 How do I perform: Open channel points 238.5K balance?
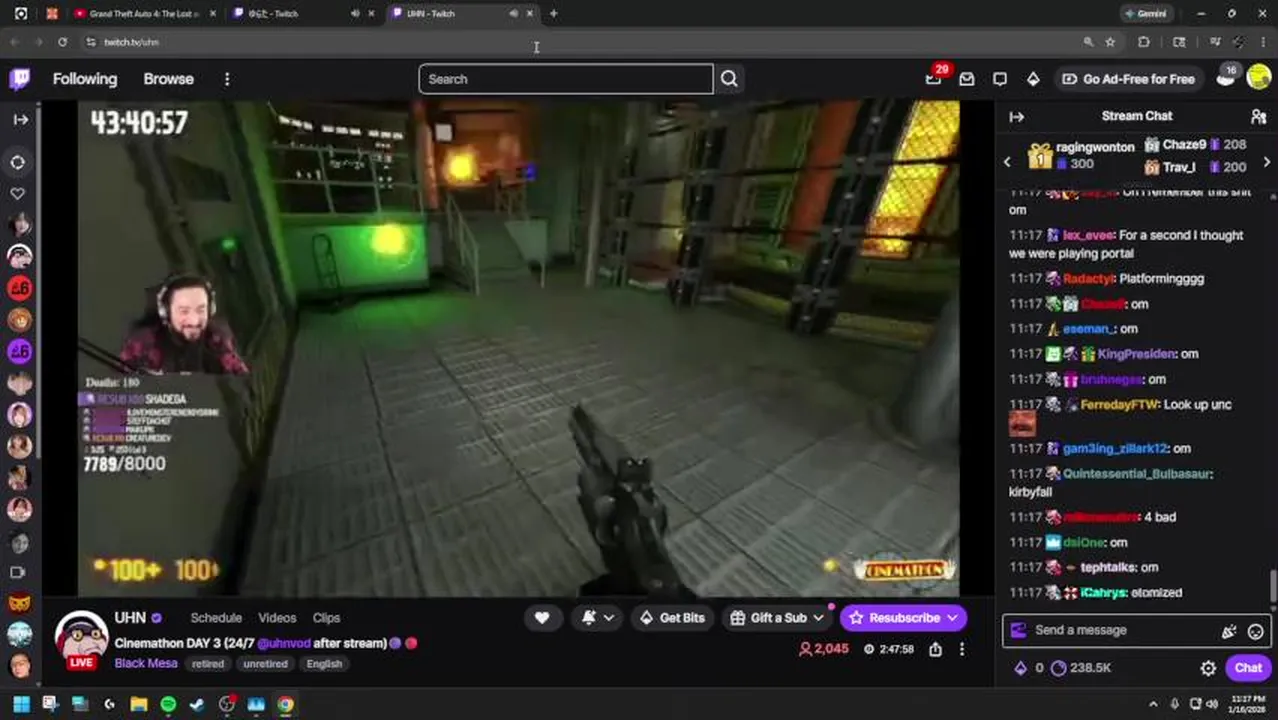coord(1081,668)
